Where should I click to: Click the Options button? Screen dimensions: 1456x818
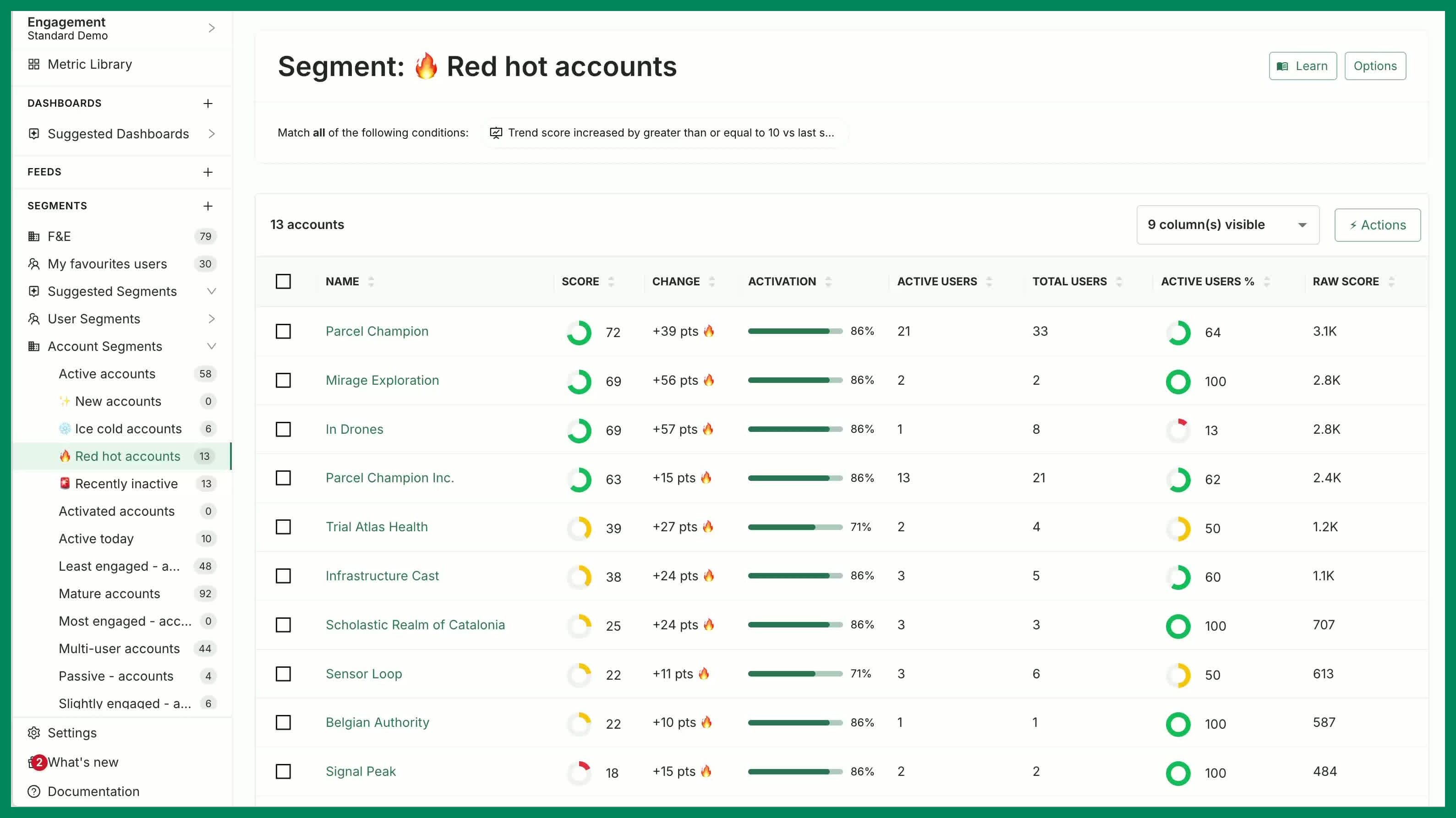[x=1375, y=66]
